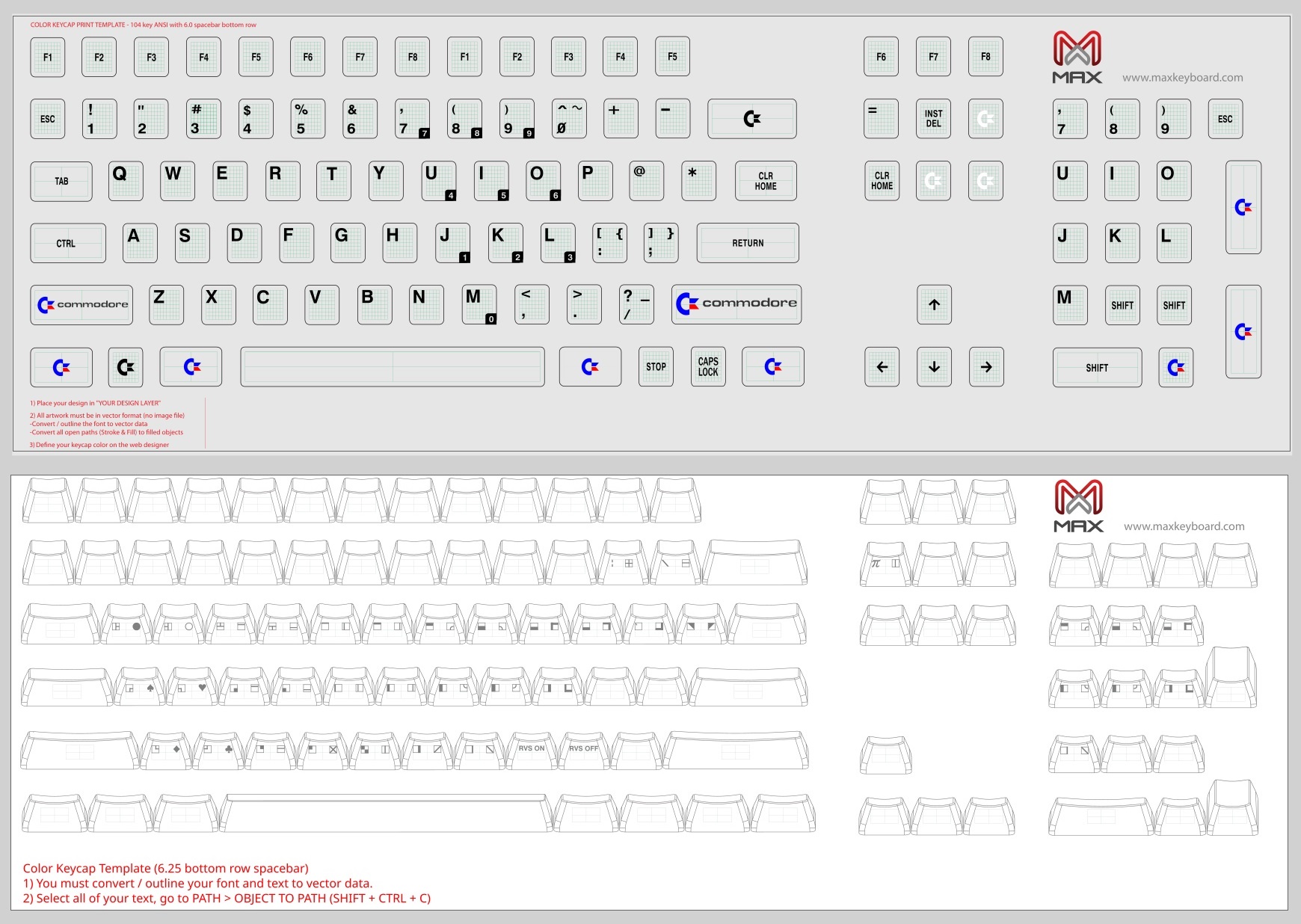Click the Q key
1301x924 pixels.
pyautogui.click(x=125, y=181)
